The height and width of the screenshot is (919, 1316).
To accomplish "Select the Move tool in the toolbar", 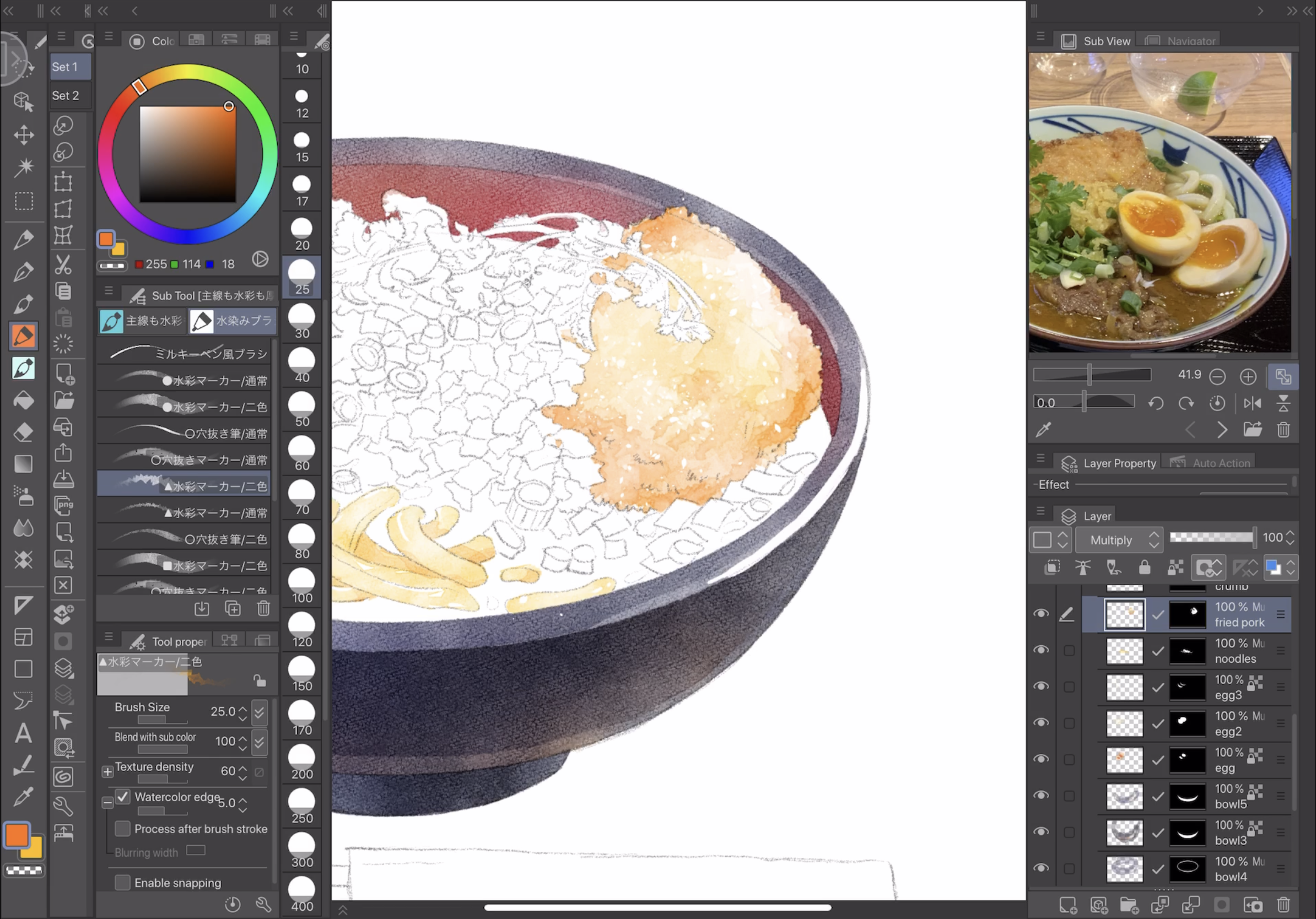I will [x=24, y=135].
